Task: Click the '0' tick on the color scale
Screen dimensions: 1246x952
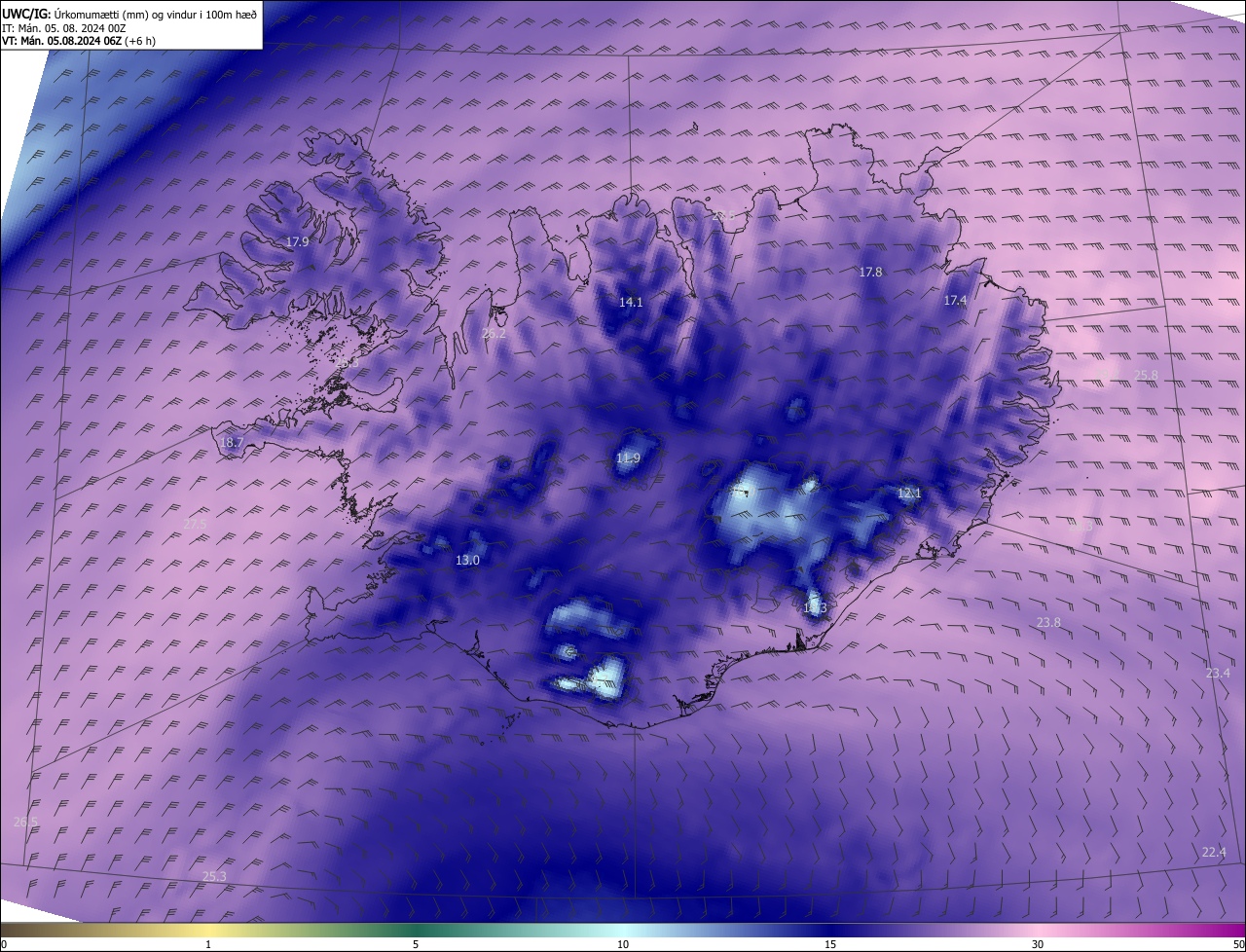Action: pos(4,945)
